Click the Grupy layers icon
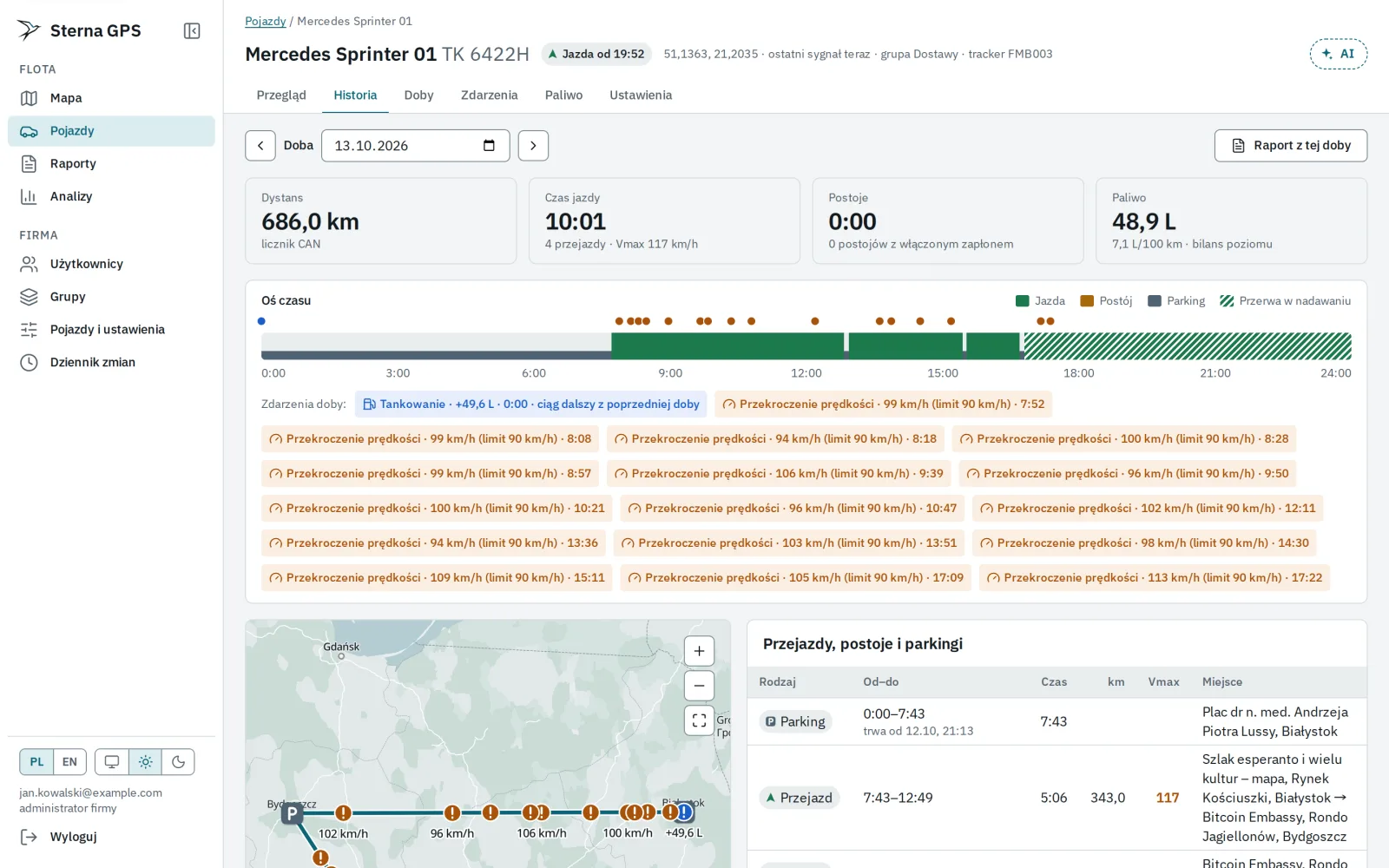The width and height of the screenshot is (1389, 868). (x=29, y=297)
